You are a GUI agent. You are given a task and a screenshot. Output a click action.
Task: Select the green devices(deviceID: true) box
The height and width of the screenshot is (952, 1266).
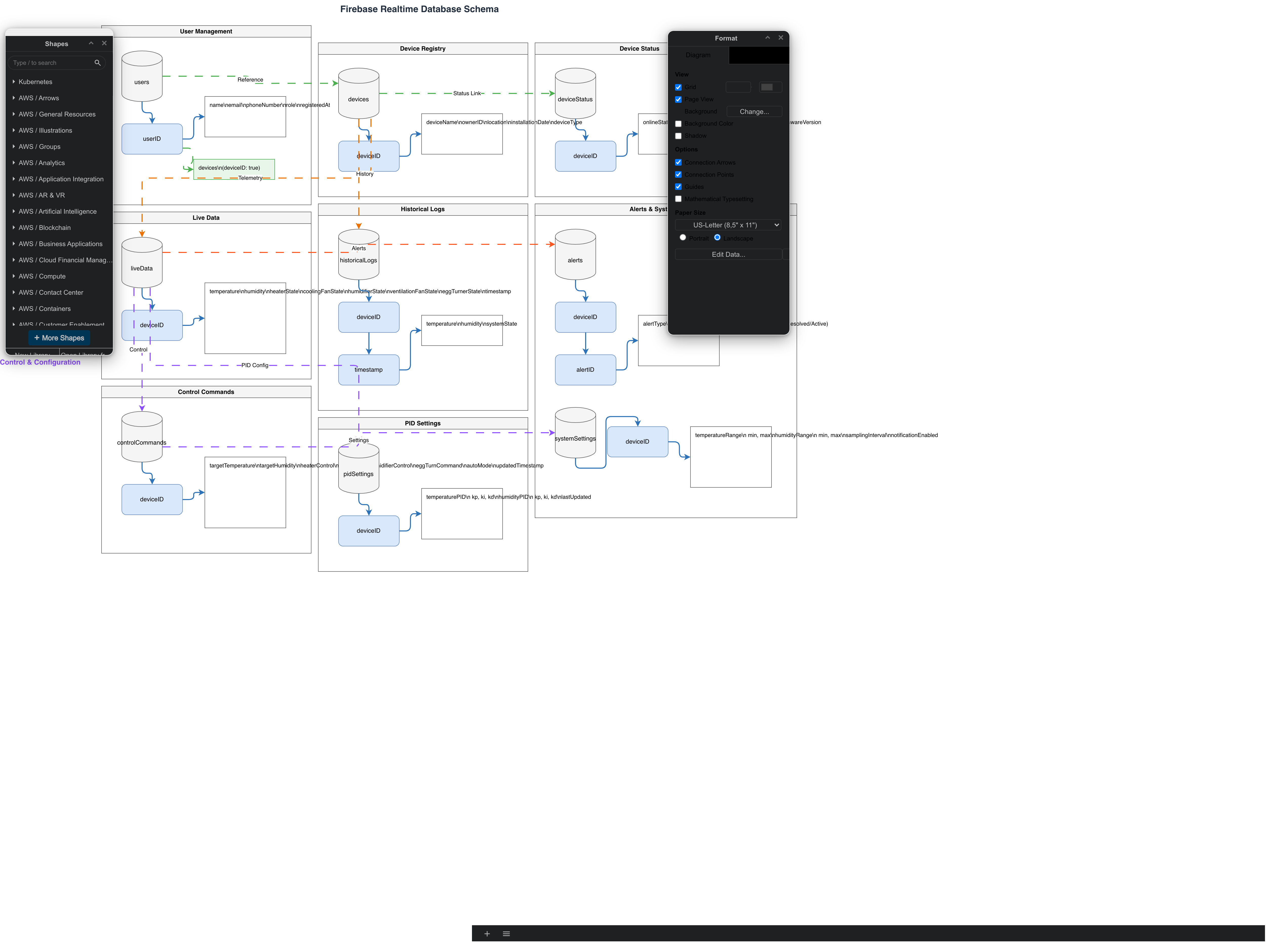pos(234,169)
